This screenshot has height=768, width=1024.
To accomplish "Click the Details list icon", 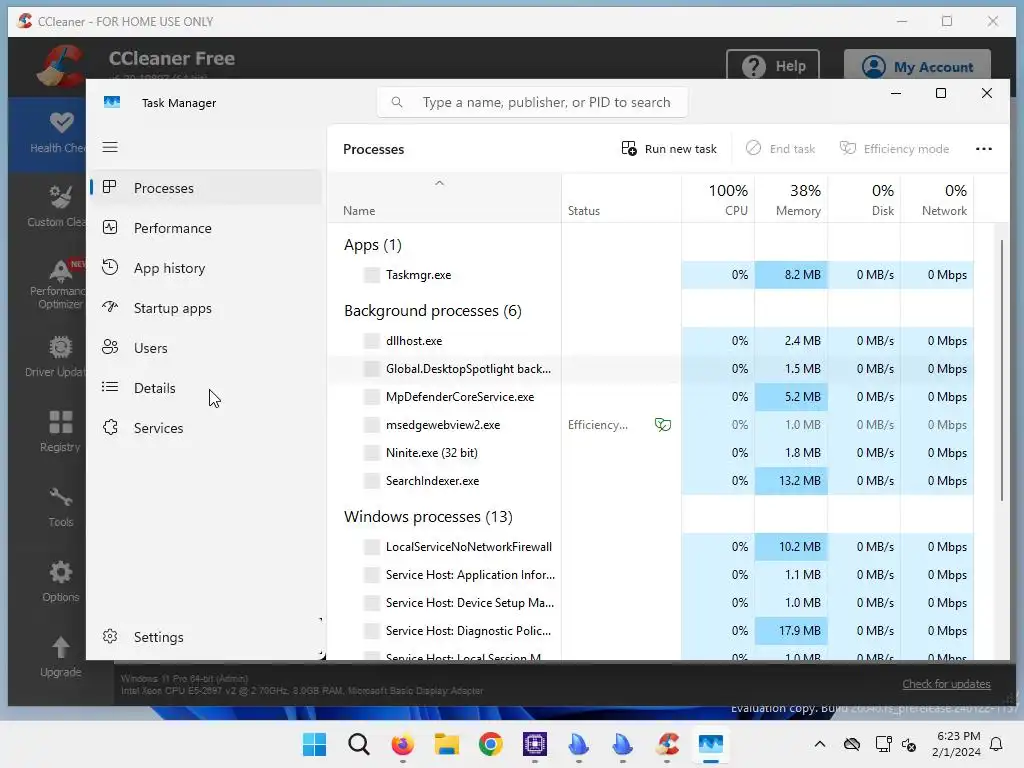I will click(110, 387).
